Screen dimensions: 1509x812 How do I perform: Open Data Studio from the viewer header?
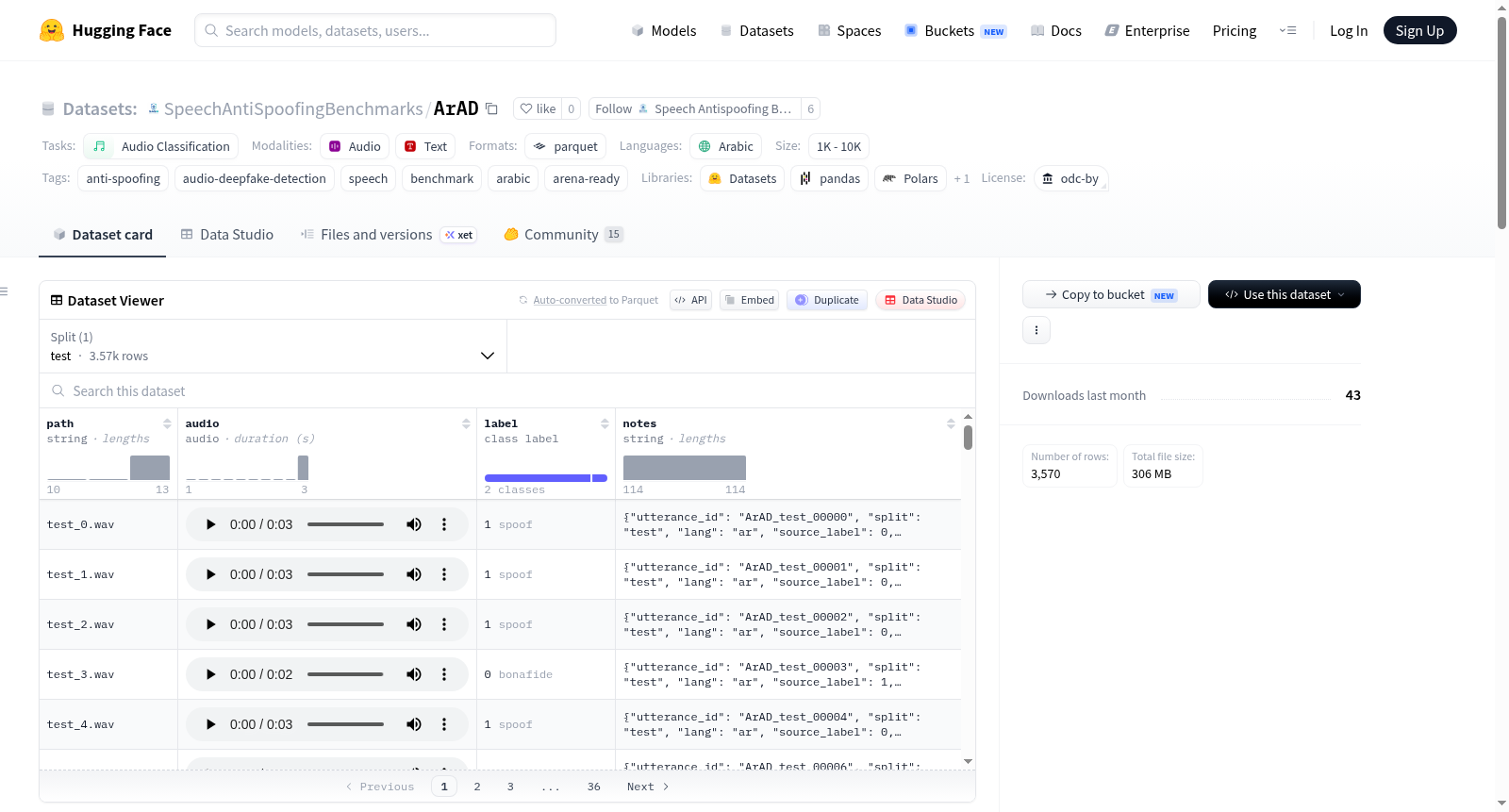coord(920,300)
